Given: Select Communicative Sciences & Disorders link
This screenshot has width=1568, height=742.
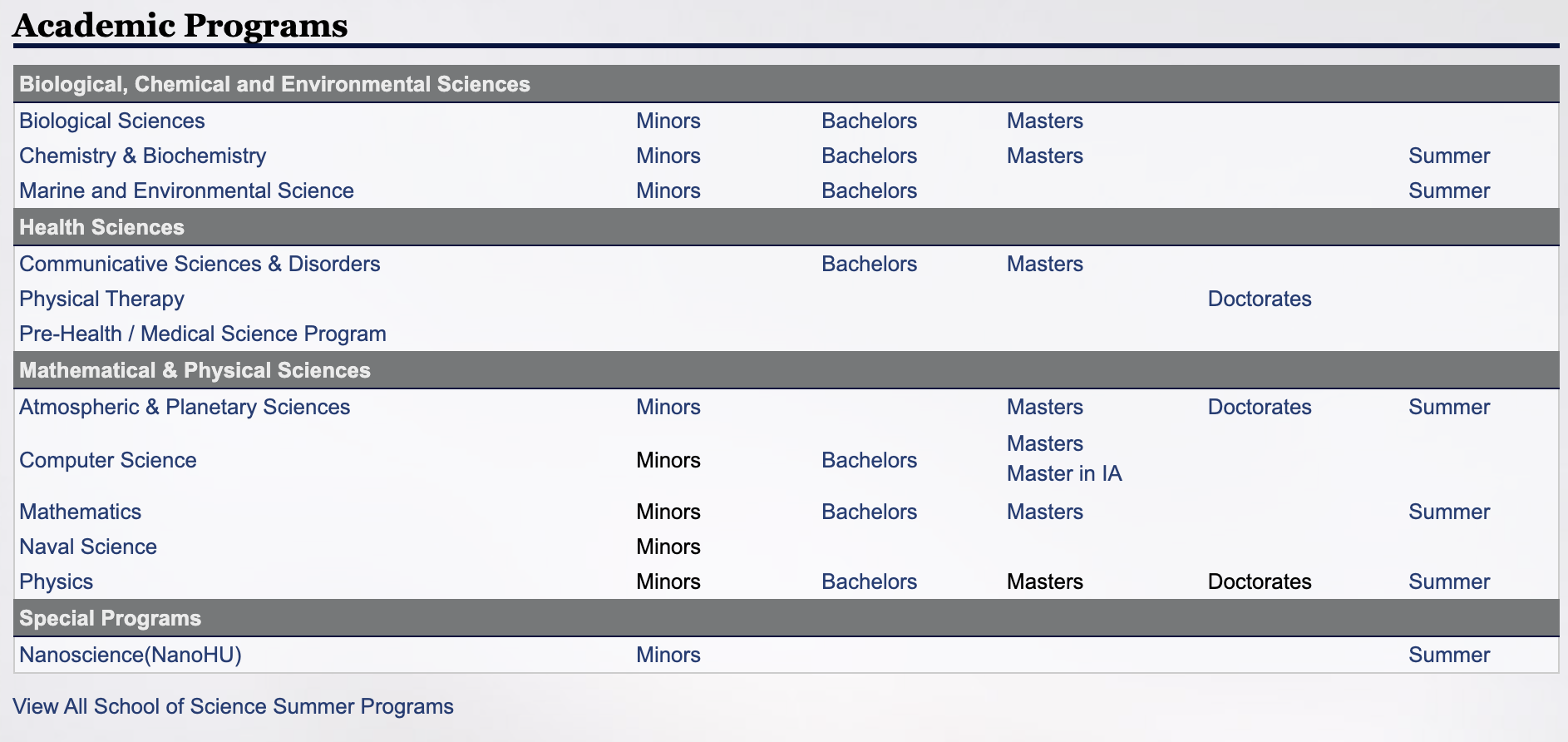Looking at the screenshot, I should (x=200, y=264).
